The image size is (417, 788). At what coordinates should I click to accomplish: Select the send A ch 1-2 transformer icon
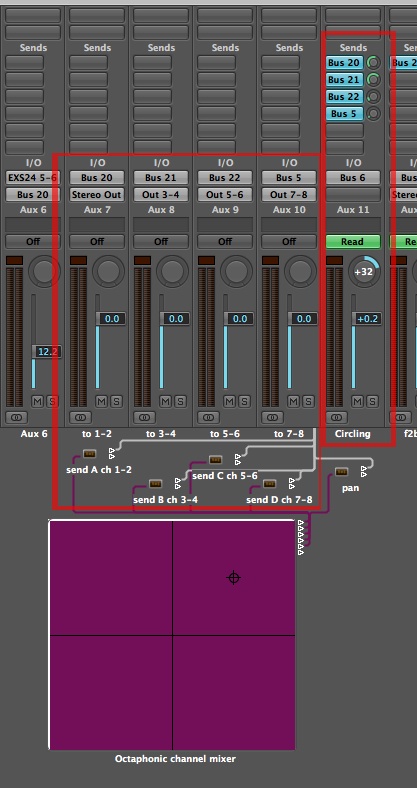[x=89, y=454]
